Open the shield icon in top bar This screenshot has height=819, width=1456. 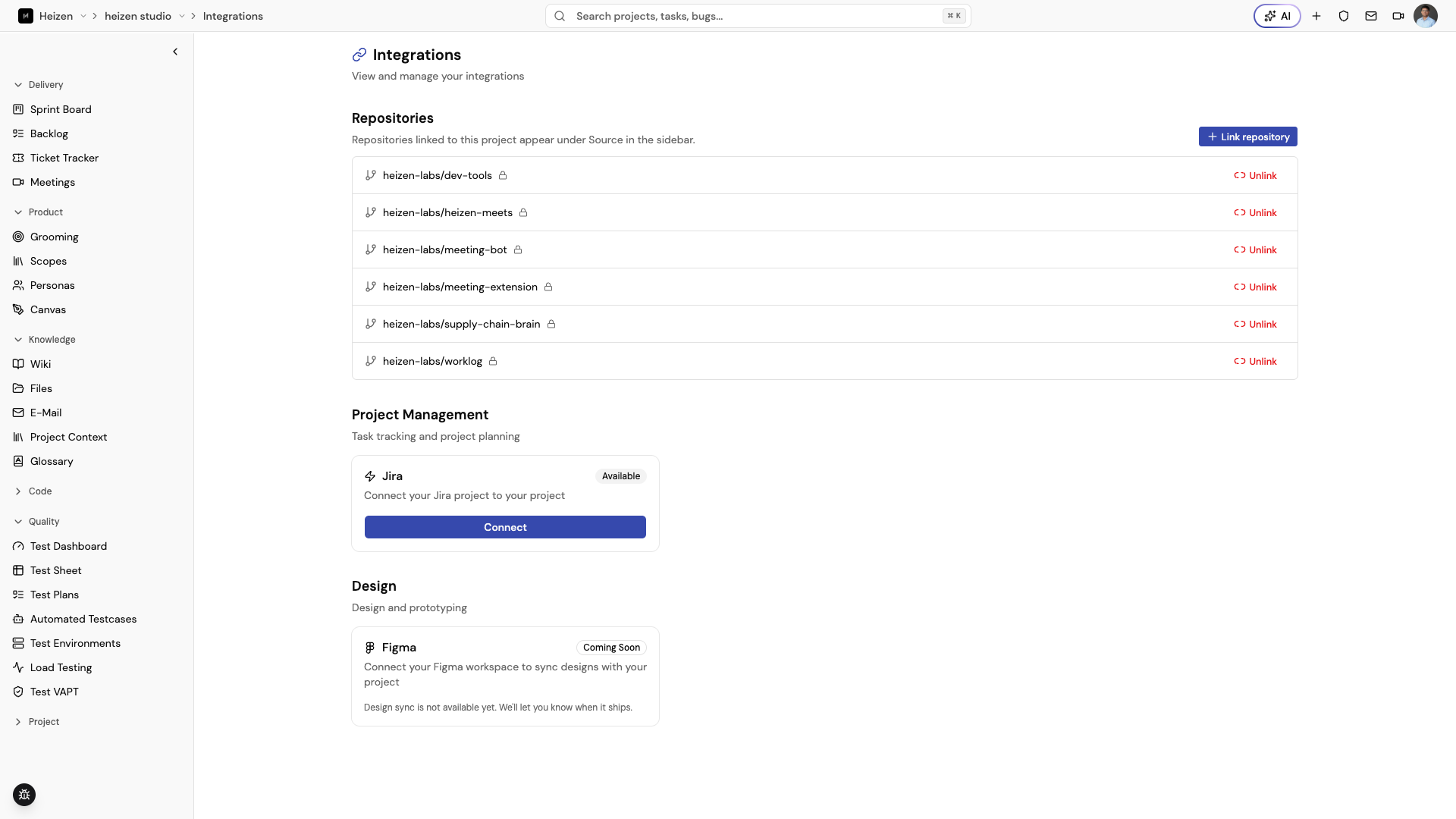click(x=1344, y=16)
